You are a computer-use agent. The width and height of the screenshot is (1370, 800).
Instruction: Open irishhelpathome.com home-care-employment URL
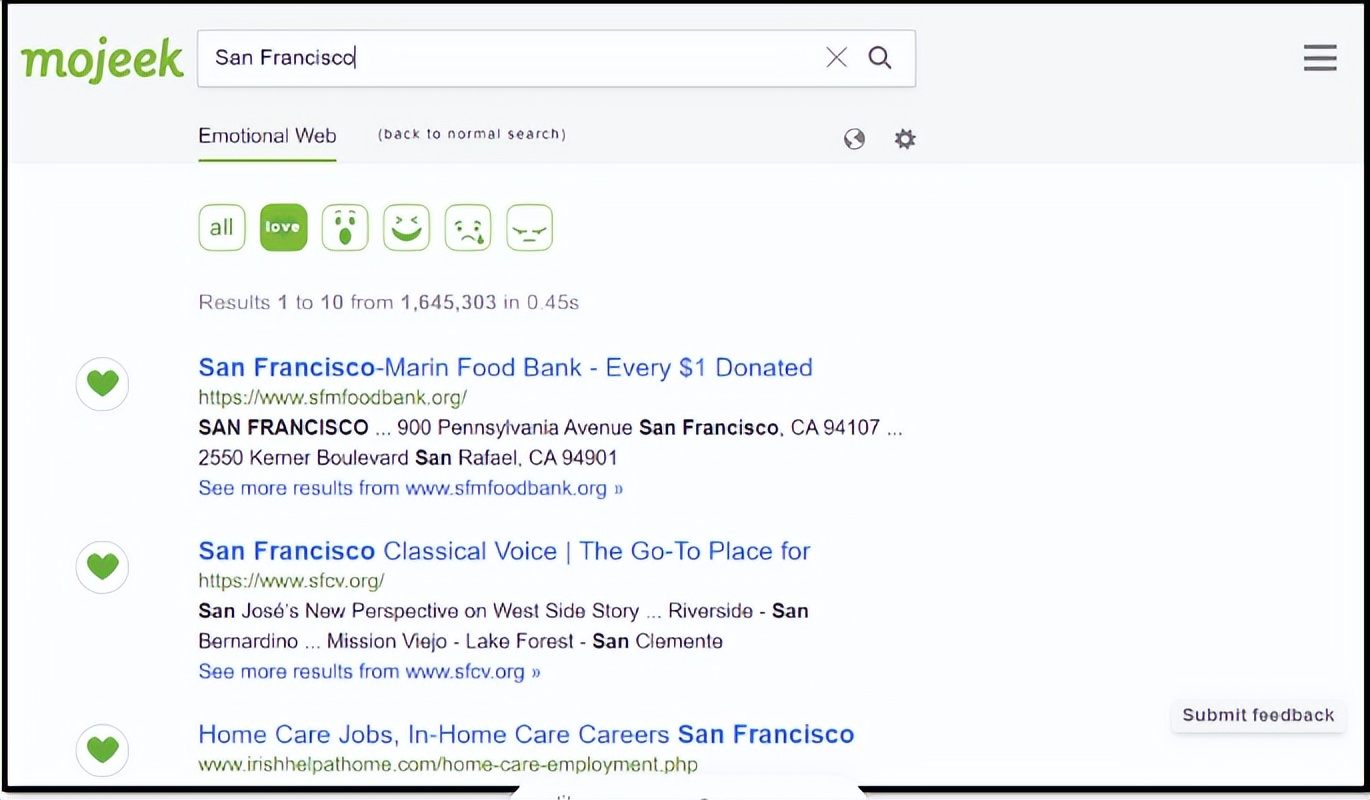tap(448, 765)
